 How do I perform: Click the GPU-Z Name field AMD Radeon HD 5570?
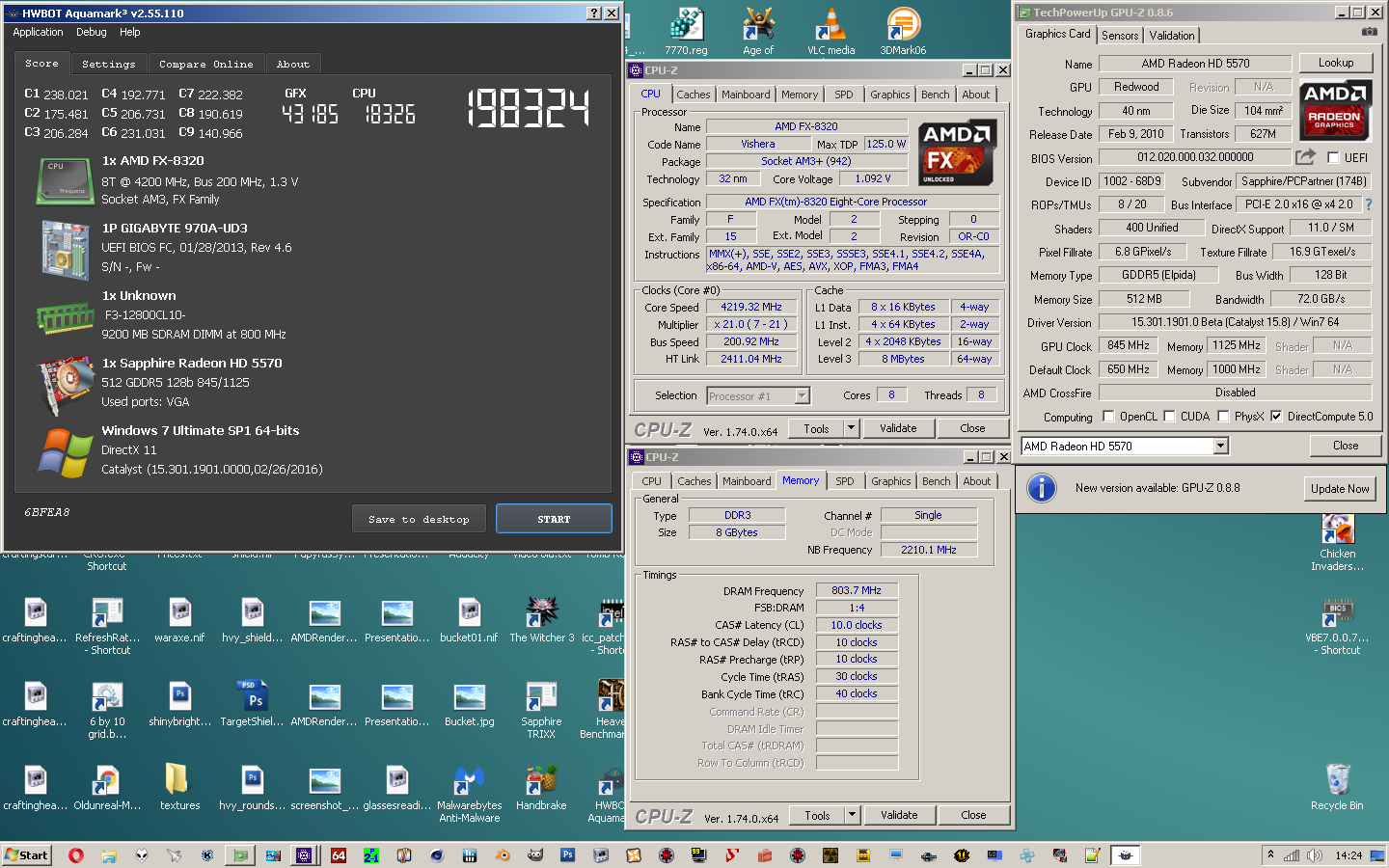1195,64
